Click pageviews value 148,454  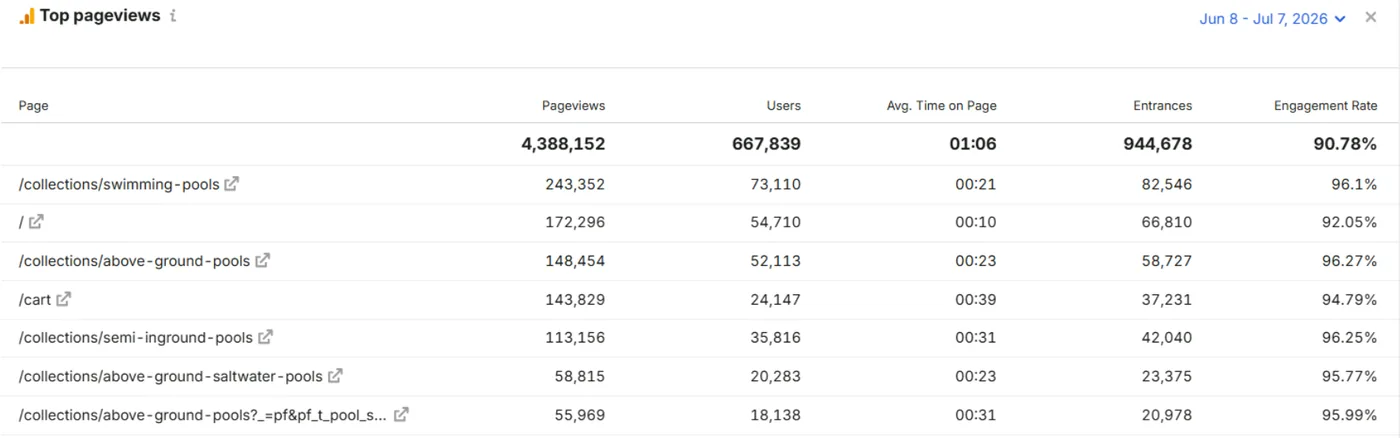coord(575,261)
